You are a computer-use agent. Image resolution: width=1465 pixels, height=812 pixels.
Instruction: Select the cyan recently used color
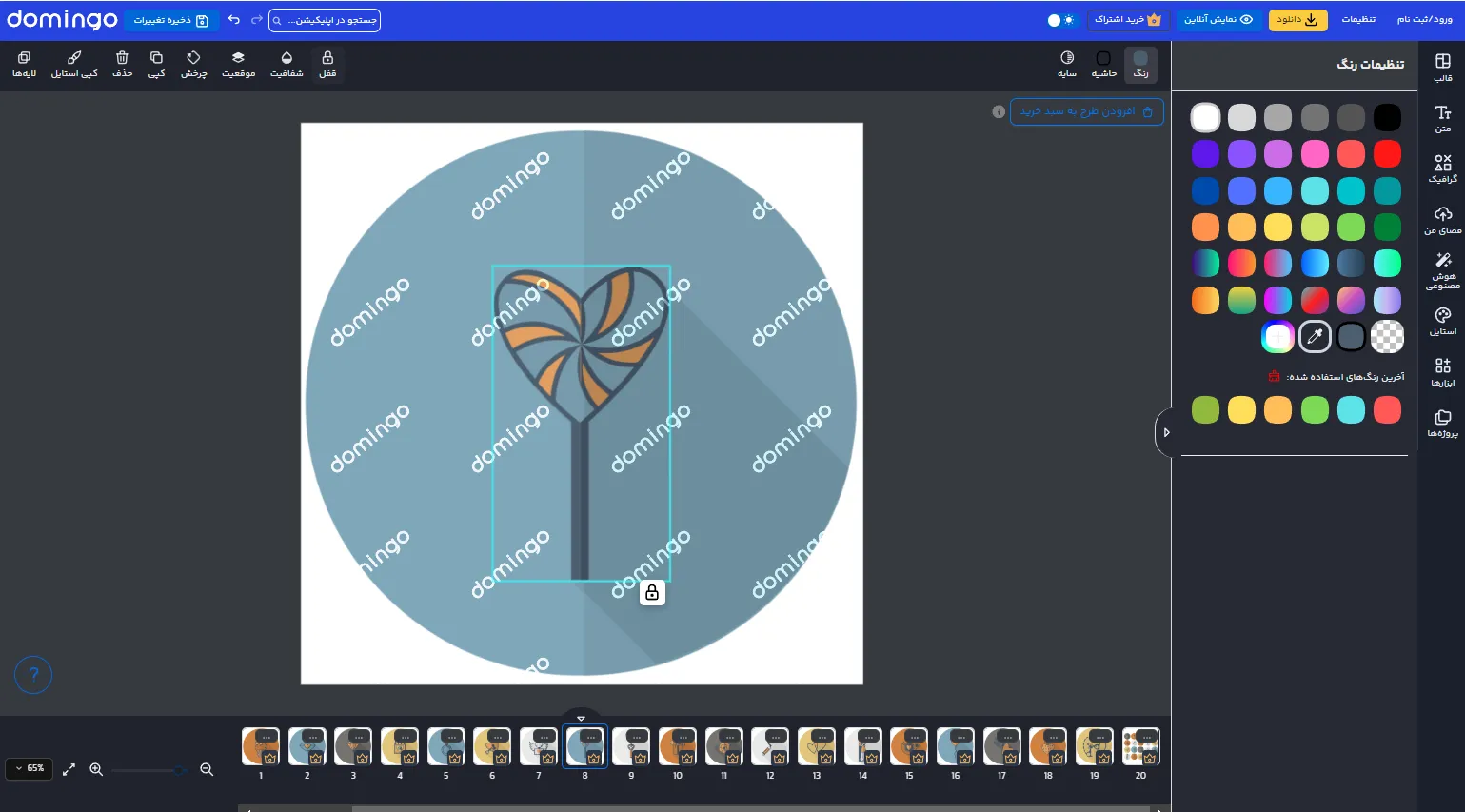pos(1351,409)
